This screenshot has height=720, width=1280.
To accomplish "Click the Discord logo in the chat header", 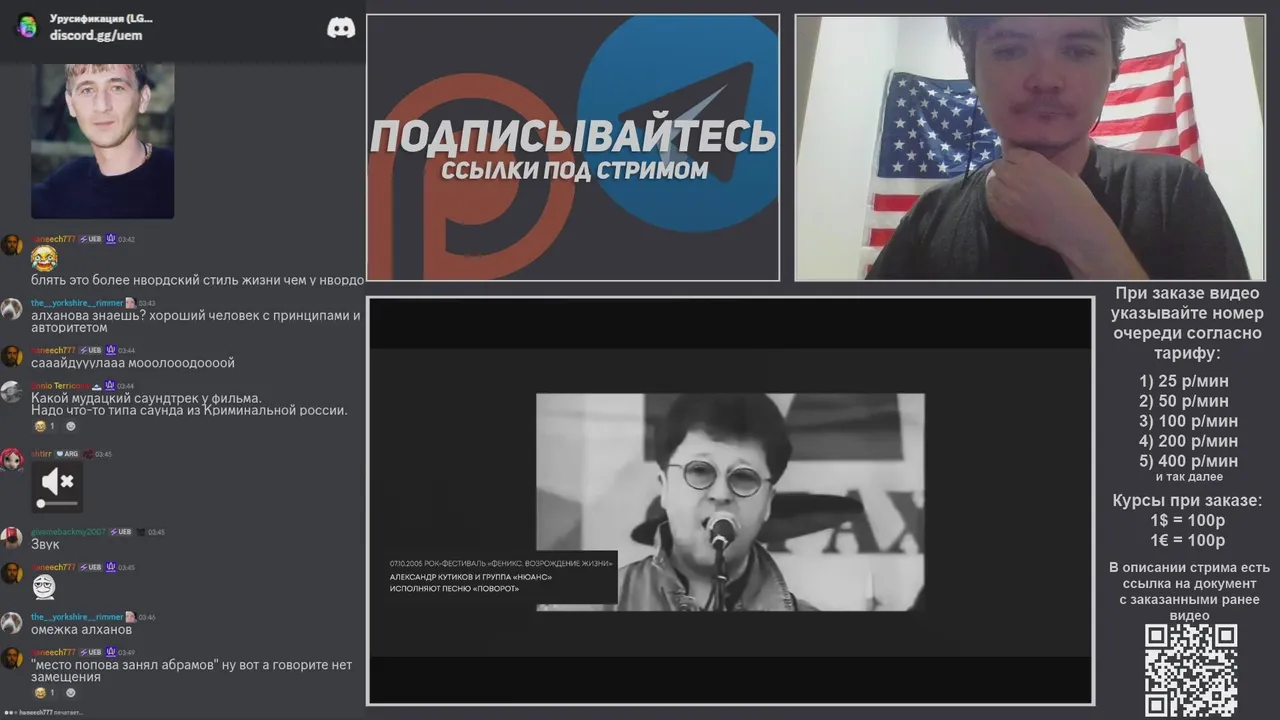I will tap(341, 28).
